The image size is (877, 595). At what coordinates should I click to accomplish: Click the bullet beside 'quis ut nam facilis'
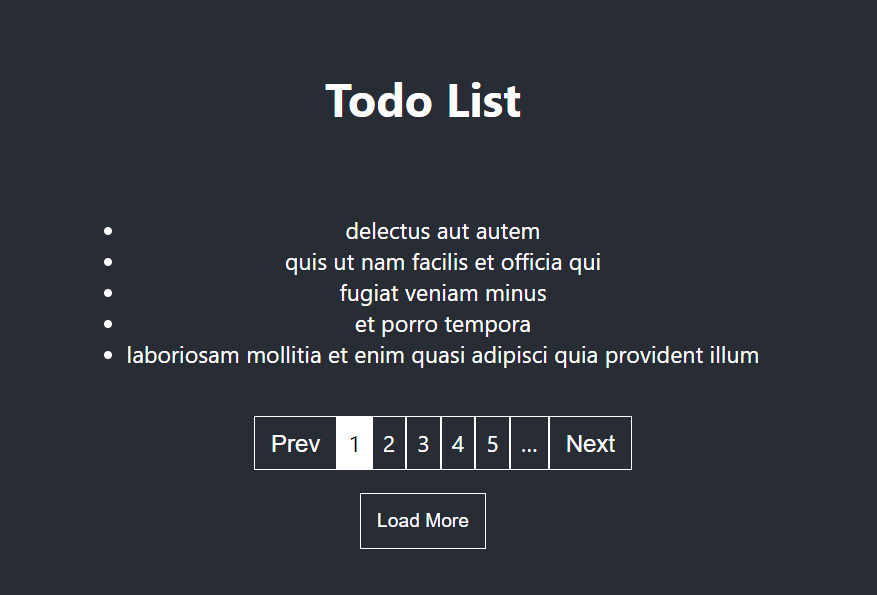tap(108, 262)
